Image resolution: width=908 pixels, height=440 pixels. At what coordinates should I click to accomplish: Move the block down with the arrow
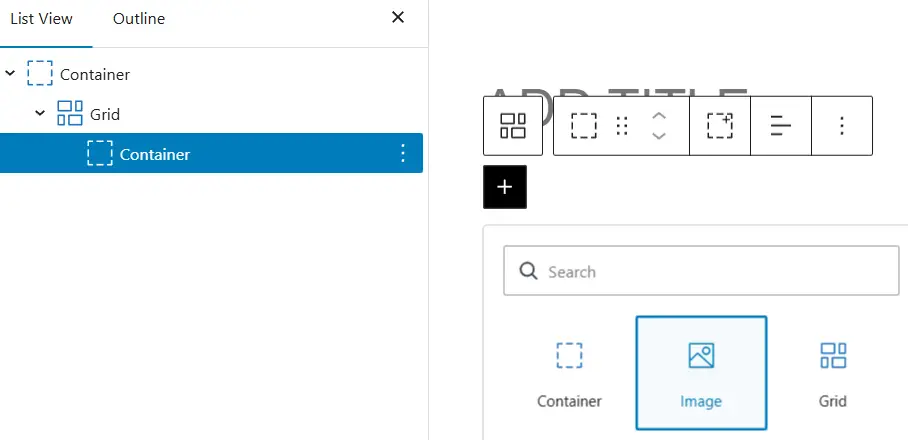pyautogui.click(x=659, y=136)
